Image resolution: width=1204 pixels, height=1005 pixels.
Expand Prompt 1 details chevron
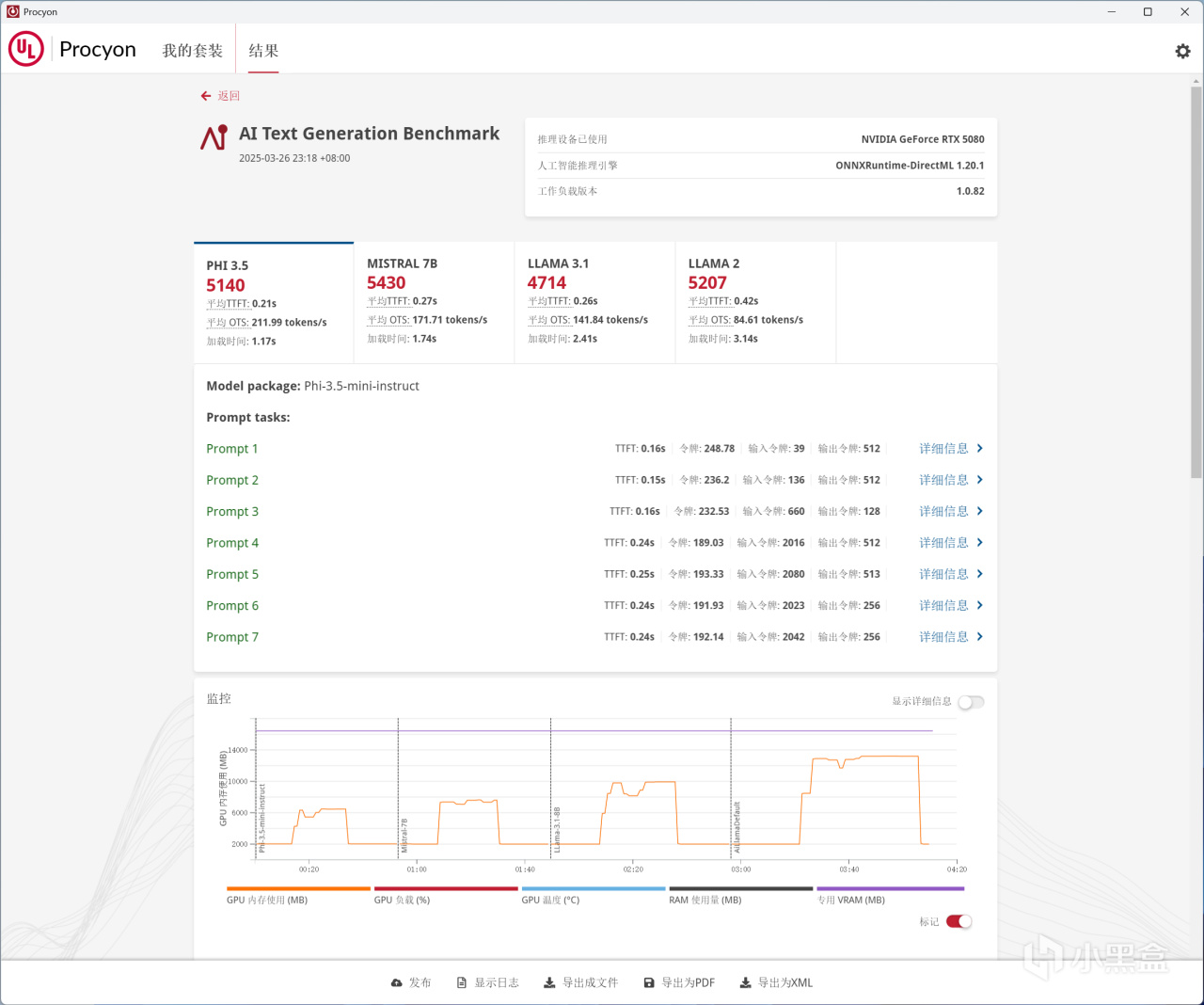point(979,449)
